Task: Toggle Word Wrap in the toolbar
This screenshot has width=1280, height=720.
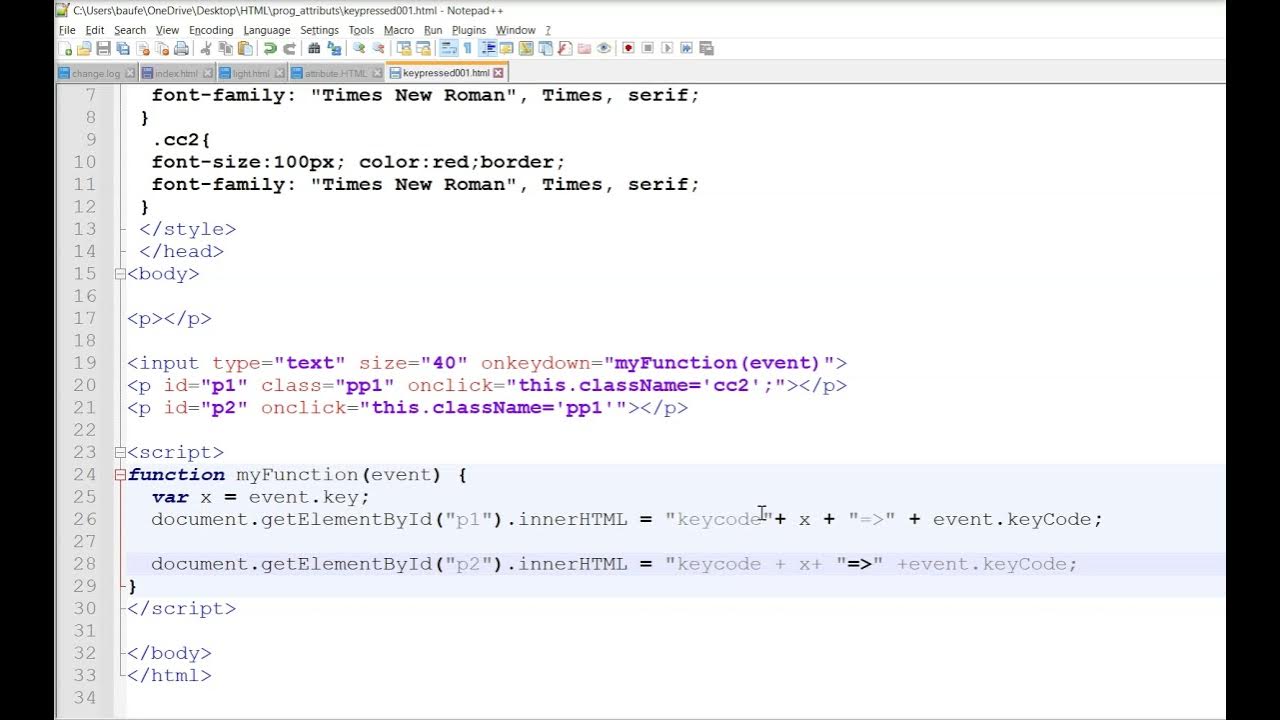Action: point(448,48)
